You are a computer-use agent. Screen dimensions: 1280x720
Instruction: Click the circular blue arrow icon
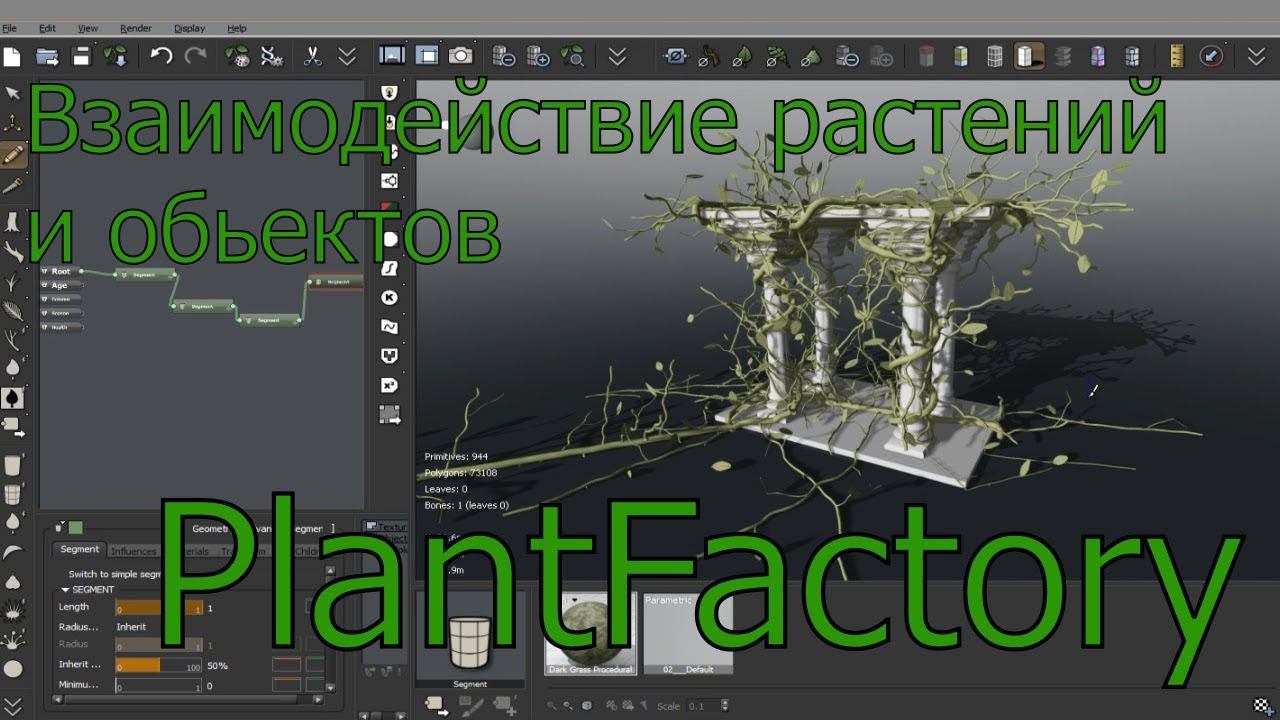click(x=1211, y=56)
